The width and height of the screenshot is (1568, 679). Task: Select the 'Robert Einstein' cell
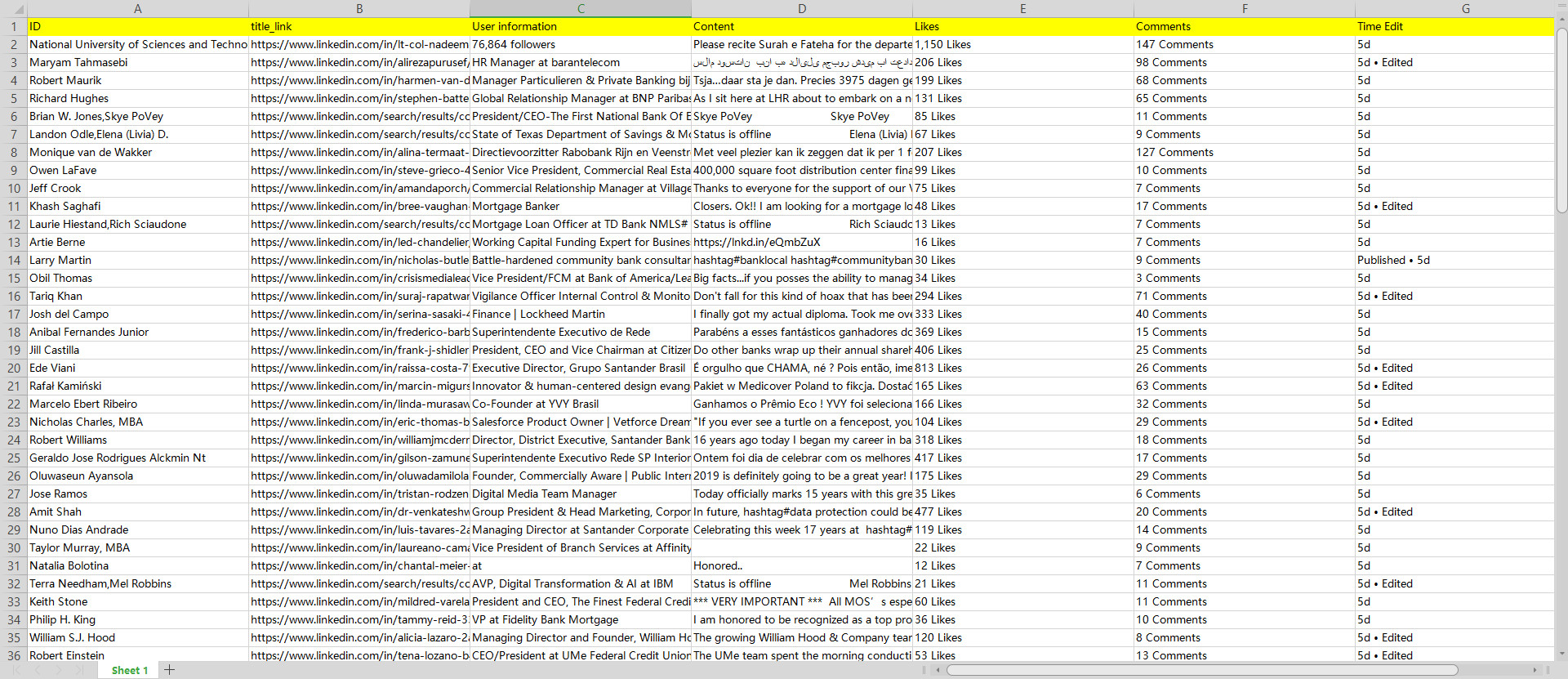[138, 655]
